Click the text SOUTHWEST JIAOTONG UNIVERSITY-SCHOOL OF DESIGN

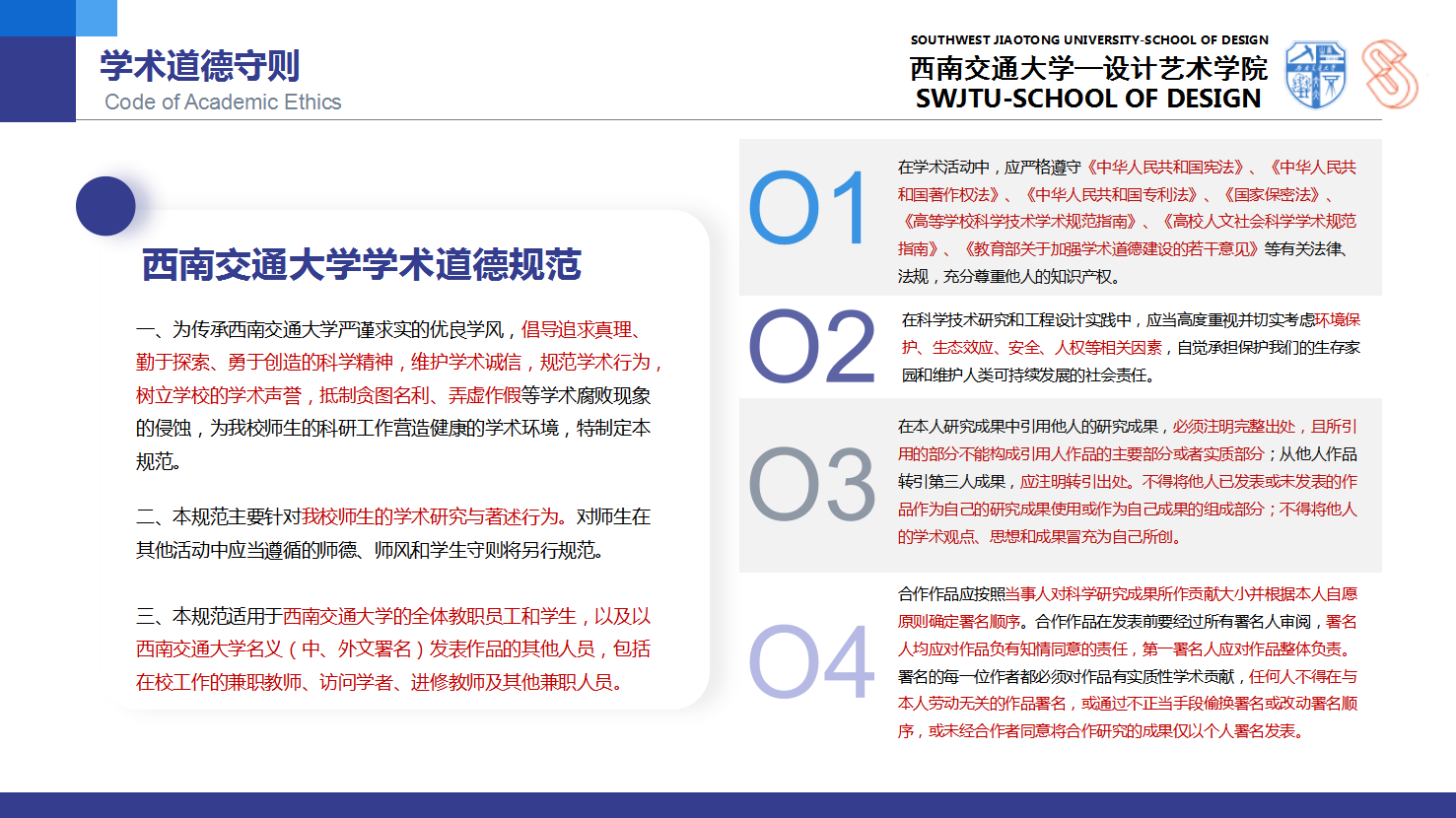tap(1089, 40)
